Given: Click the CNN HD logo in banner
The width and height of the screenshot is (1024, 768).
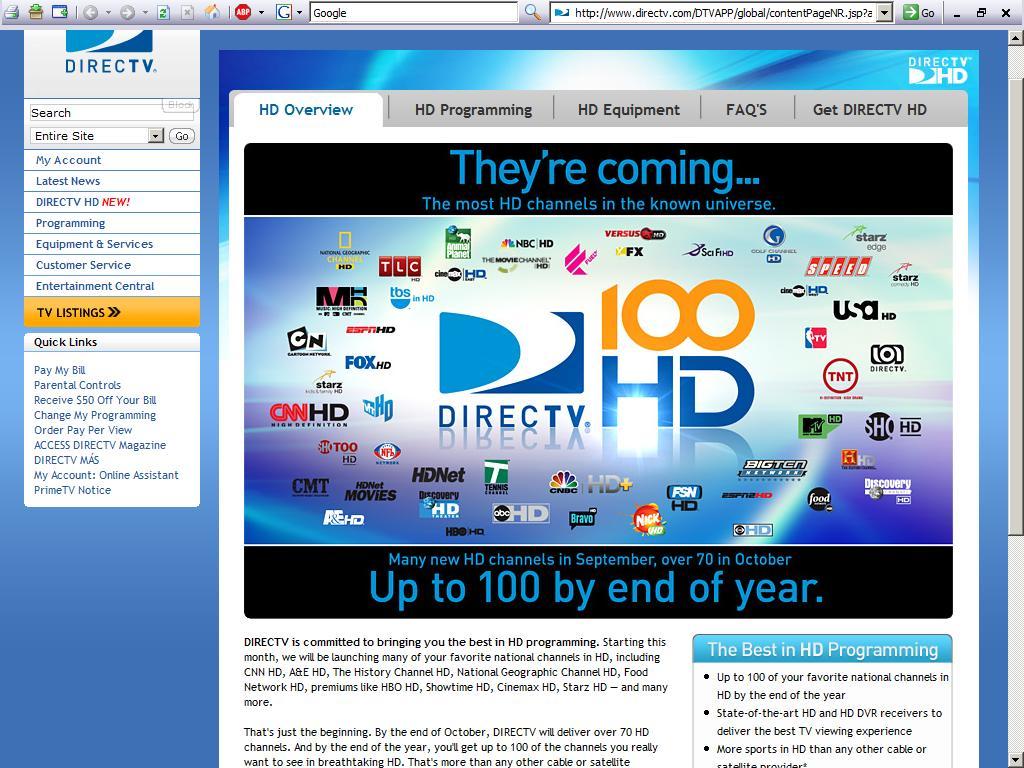Looking at the screenshot, I should tap(309, 413).
